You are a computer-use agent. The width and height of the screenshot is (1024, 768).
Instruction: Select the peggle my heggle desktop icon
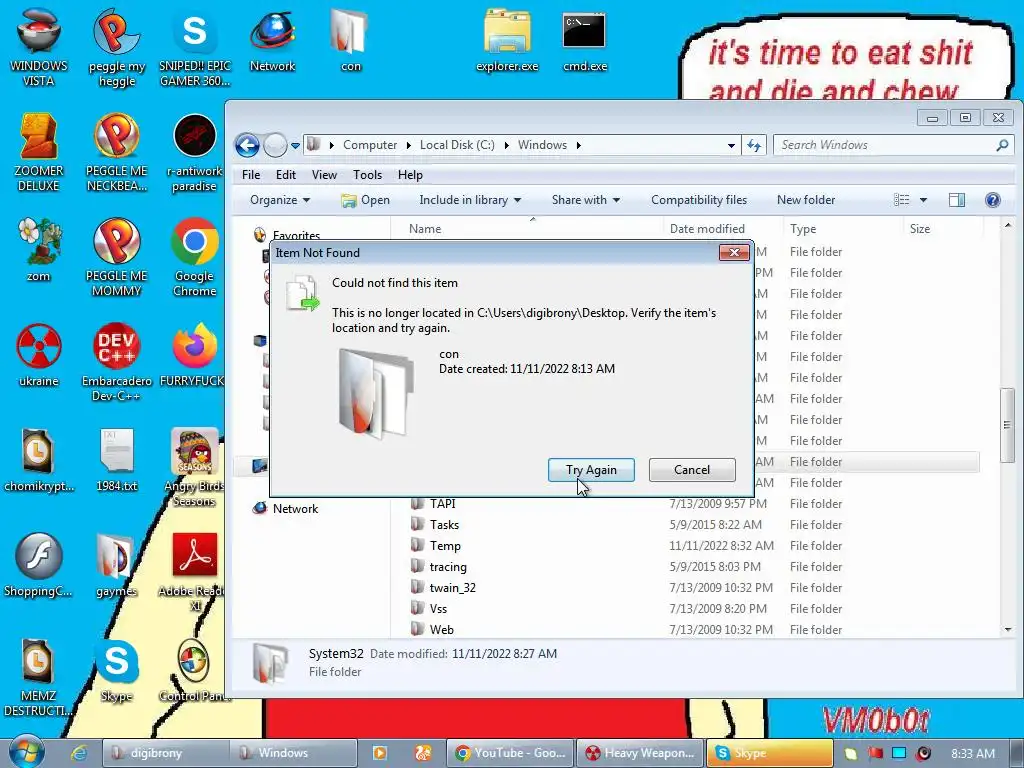pyautogui.click(x=116, y=47)
